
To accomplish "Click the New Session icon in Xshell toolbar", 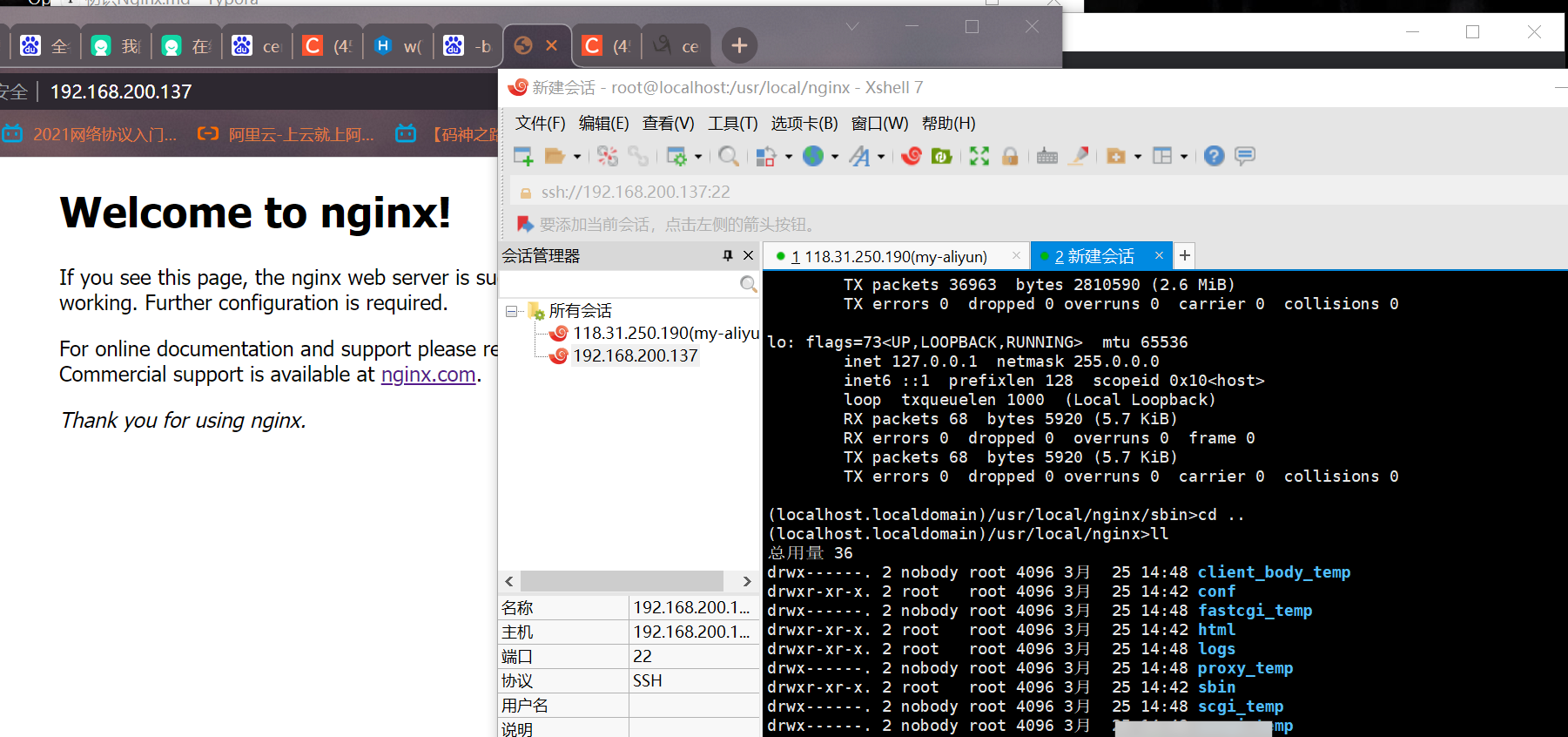I will tap(523, 156).
